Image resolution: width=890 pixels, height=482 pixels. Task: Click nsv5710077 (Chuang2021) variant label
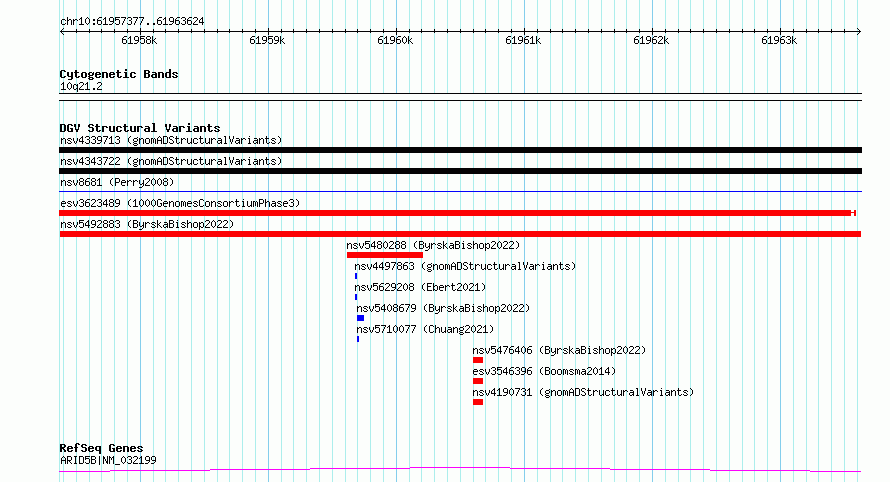425,329
